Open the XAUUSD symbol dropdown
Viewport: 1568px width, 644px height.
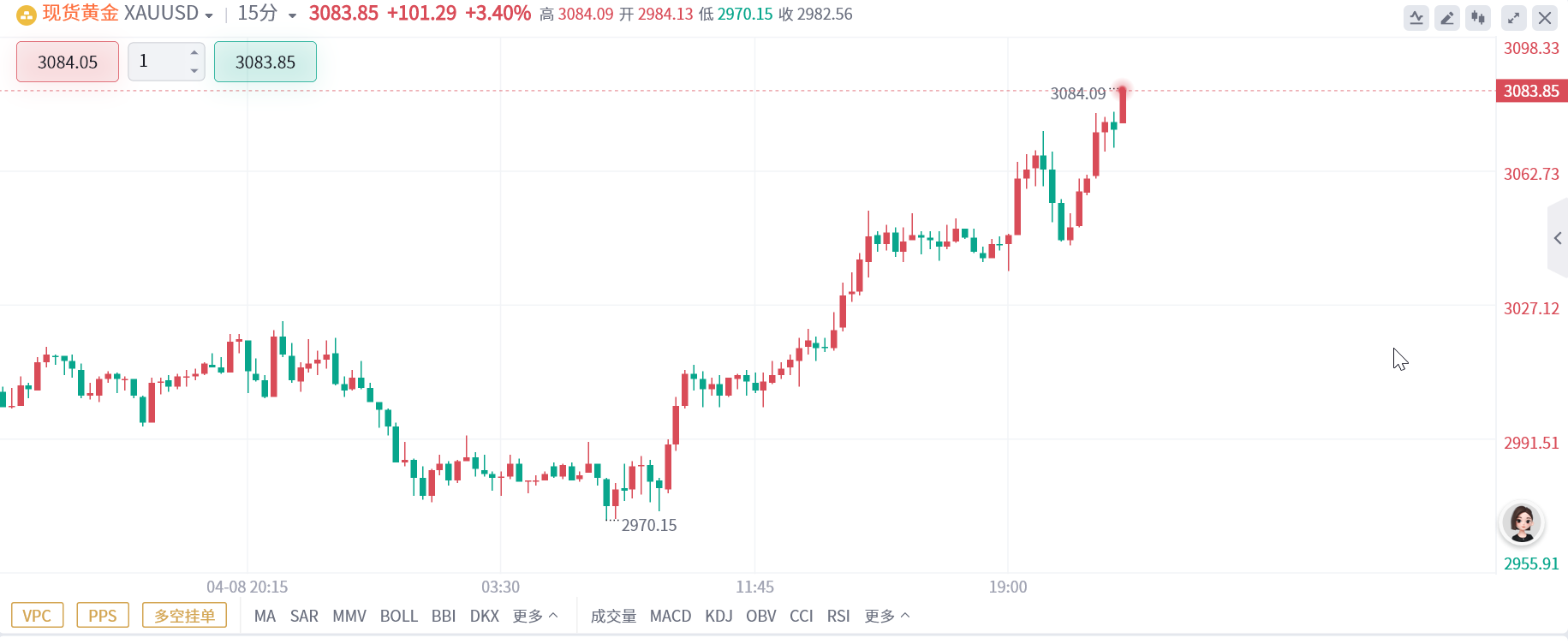[208, 15]
